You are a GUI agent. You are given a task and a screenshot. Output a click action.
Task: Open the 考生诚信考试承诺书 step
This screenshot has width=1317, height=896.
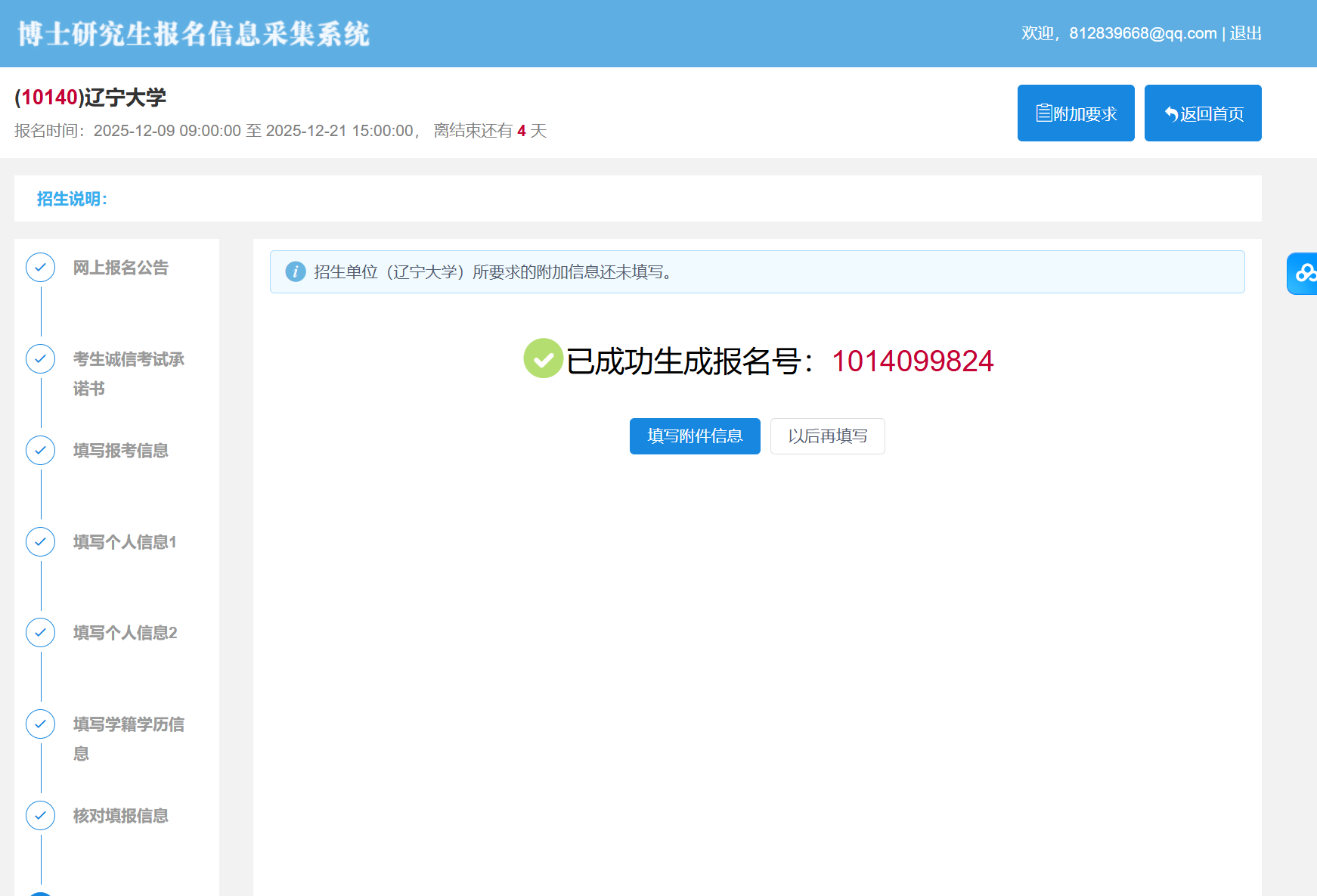129,374
